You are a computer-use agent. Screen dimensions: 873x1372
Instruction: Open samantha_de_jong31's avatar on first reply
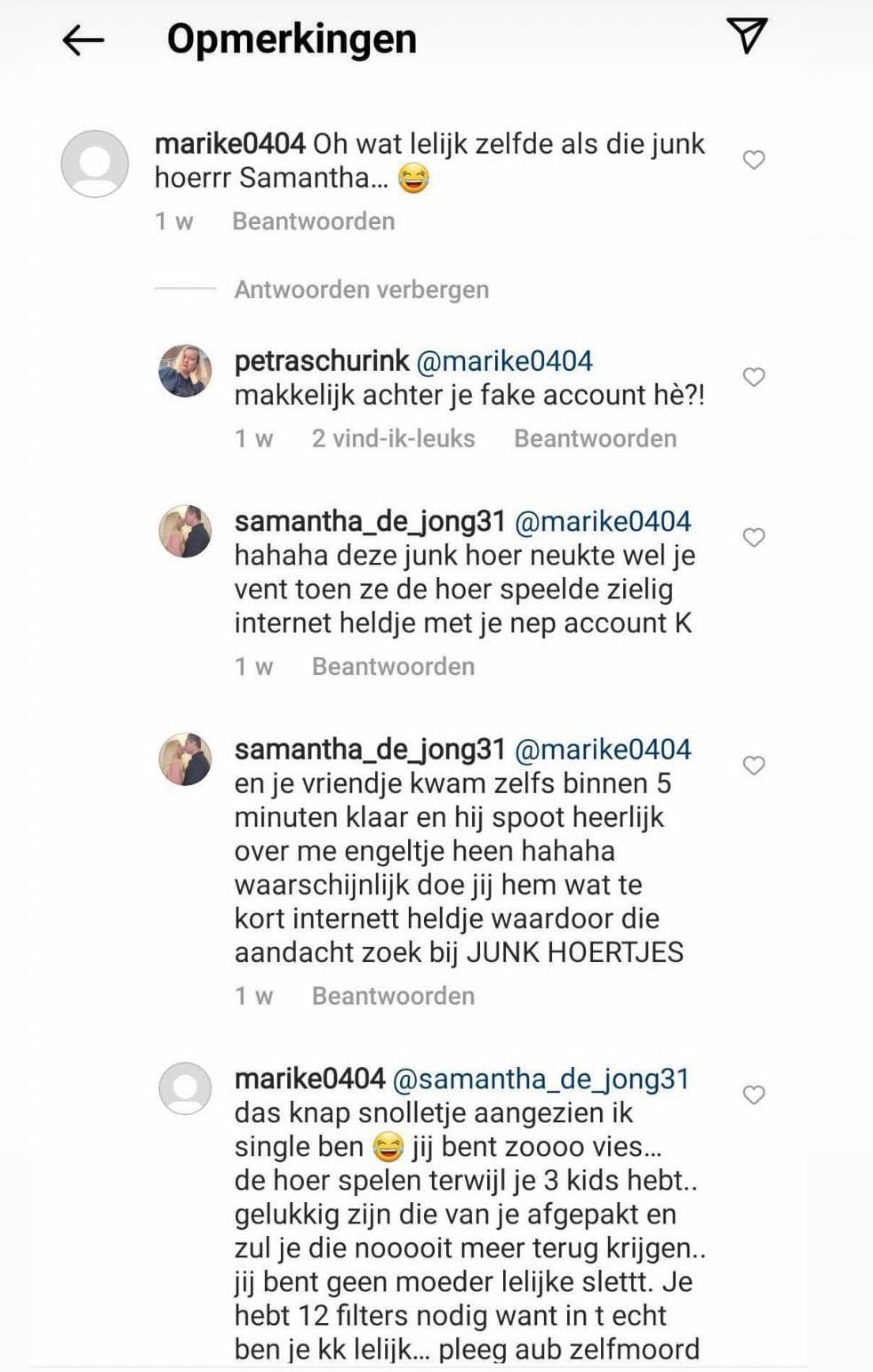[185, 532]
